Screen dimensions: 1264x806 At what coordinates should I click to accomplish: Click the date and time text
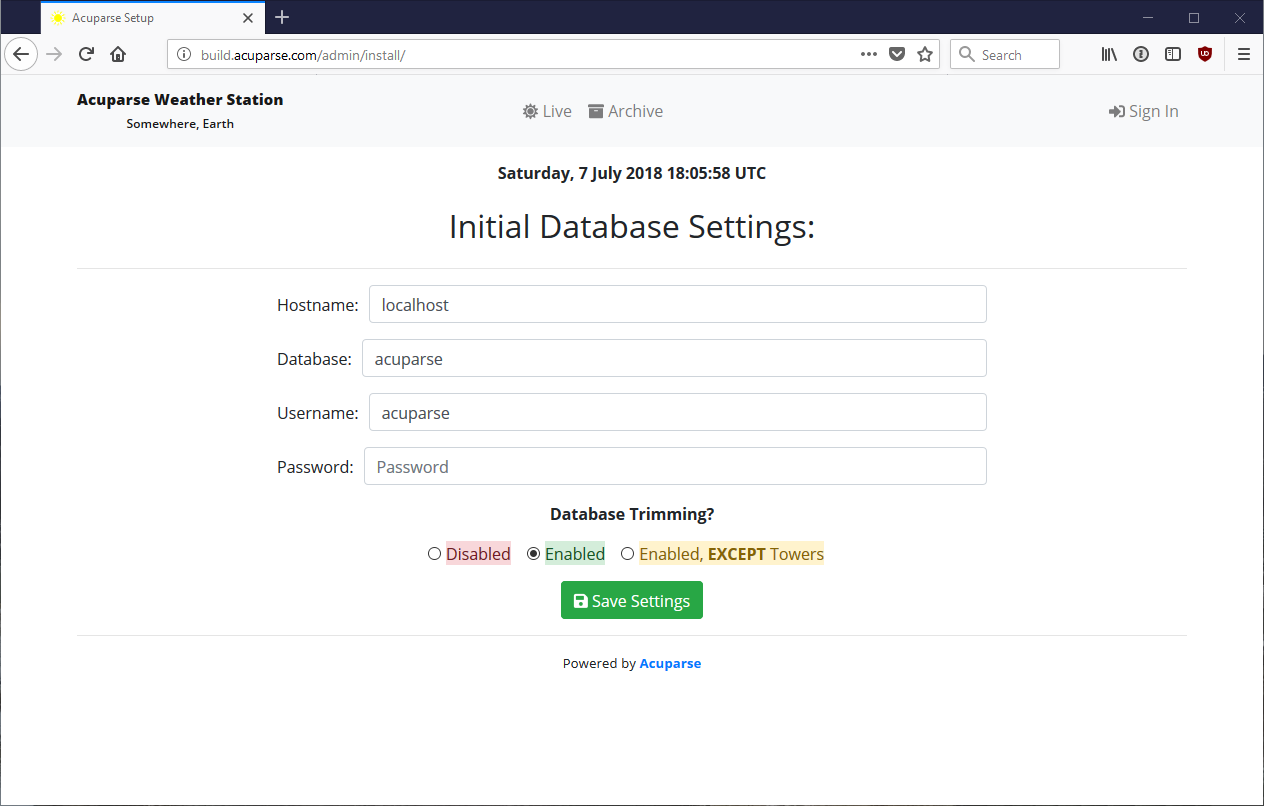(x=632, y=173)
